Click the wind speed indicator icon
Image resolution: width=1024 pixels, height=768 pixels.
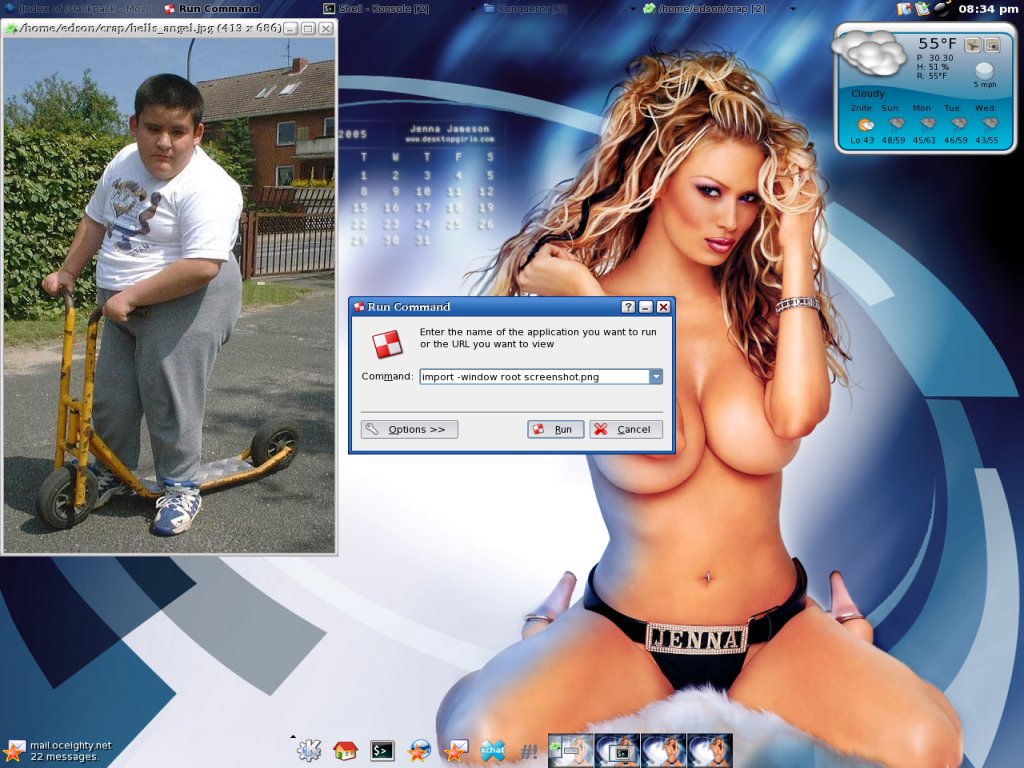(984, 71)
